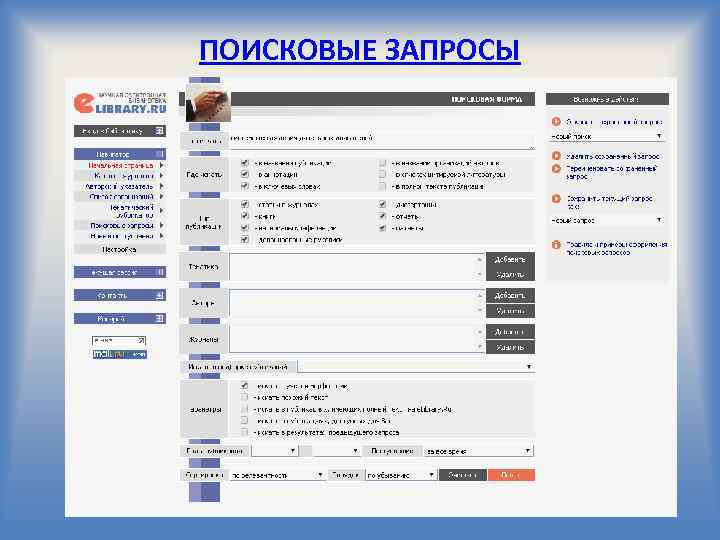Viewport: 720px width, 540px height.
Task: Click the arrow next to Новинки журналов
Action: (161, 236)
